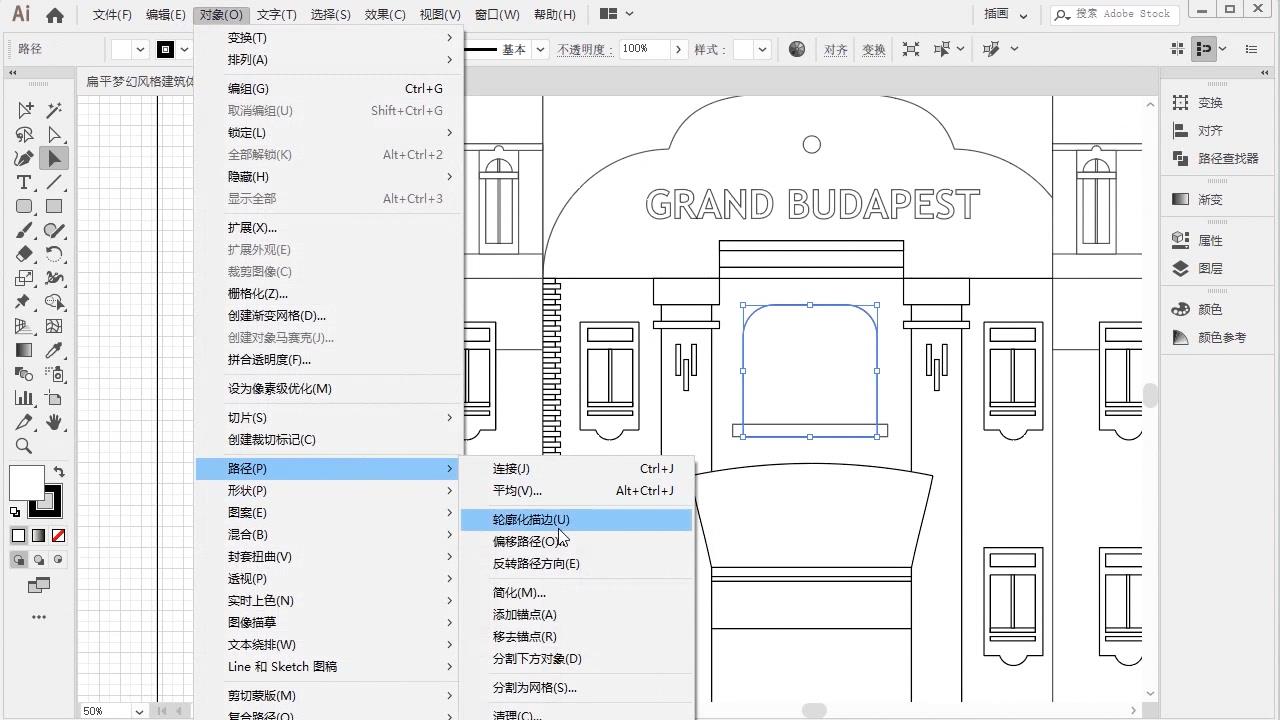Select the Paintbrush tool

pos(24,230)
